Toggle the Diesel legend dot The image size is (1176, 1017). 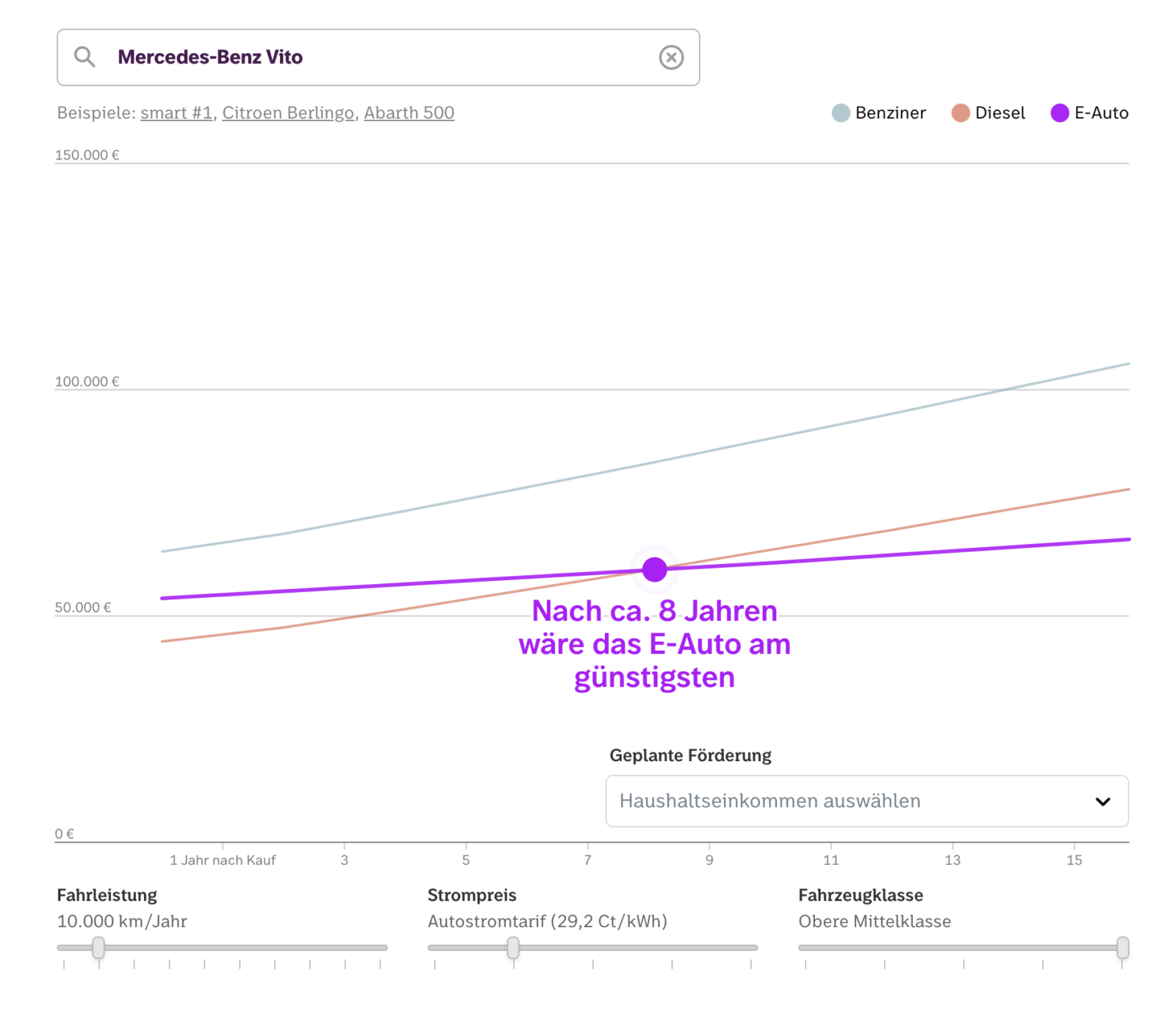tap(960, 113)
